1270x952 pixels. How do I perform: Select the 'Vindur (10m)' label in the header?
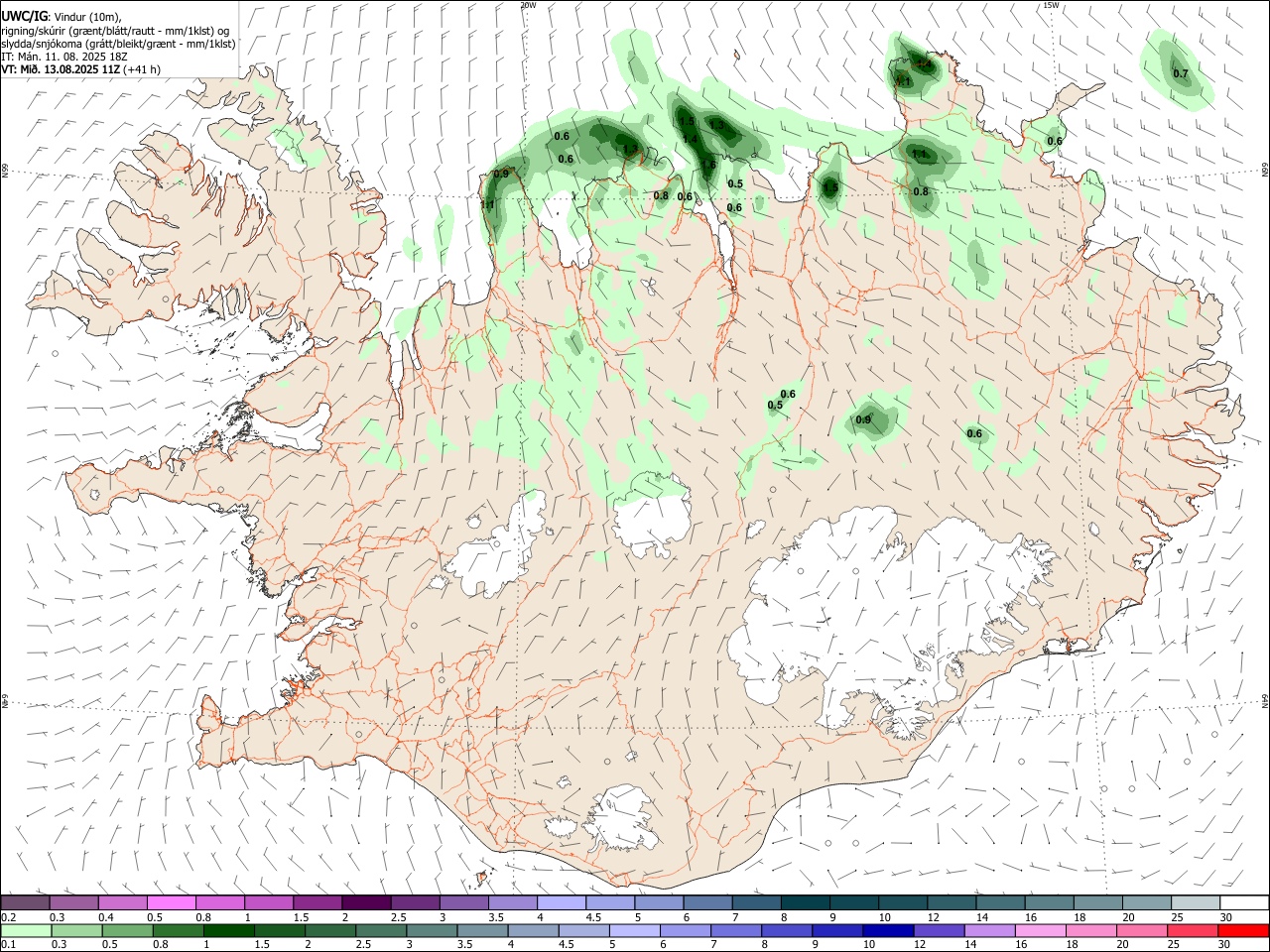pos(86,17)
